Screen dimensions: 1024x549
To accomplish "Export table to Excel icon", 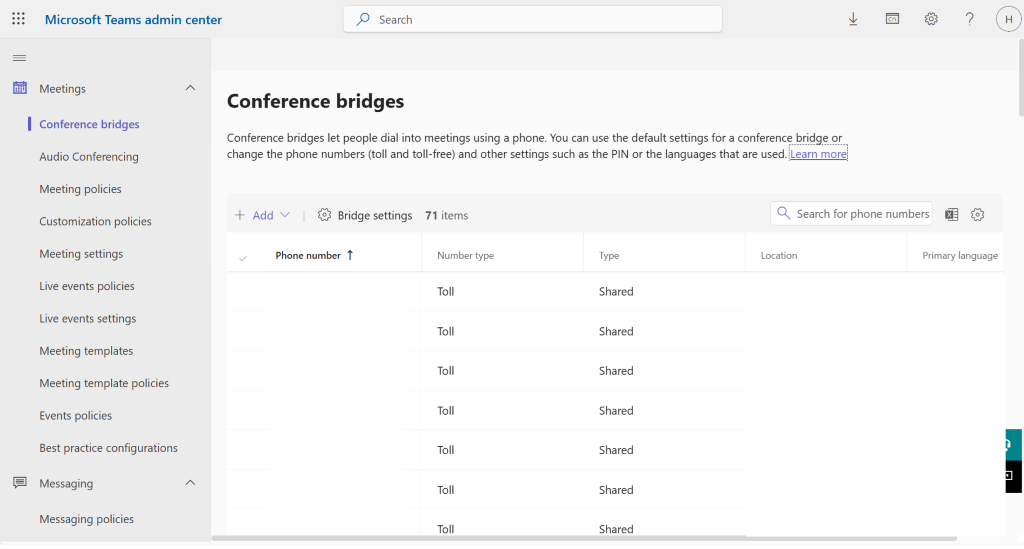I will coord(952,214).
